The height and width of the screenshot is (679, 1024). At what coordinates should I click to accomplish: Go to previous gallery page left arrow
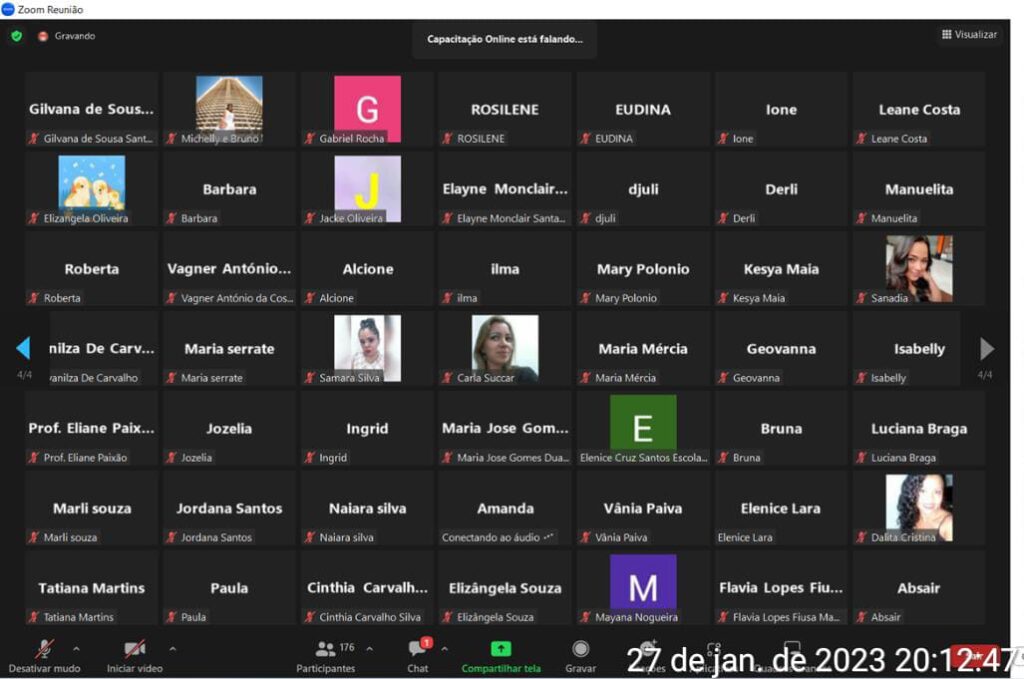pos(23,349)
